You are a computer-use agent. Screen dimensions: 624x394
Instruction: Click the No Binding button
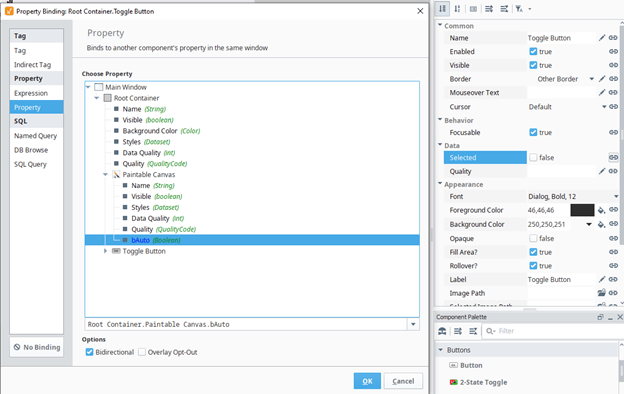(x=37, y=347)
